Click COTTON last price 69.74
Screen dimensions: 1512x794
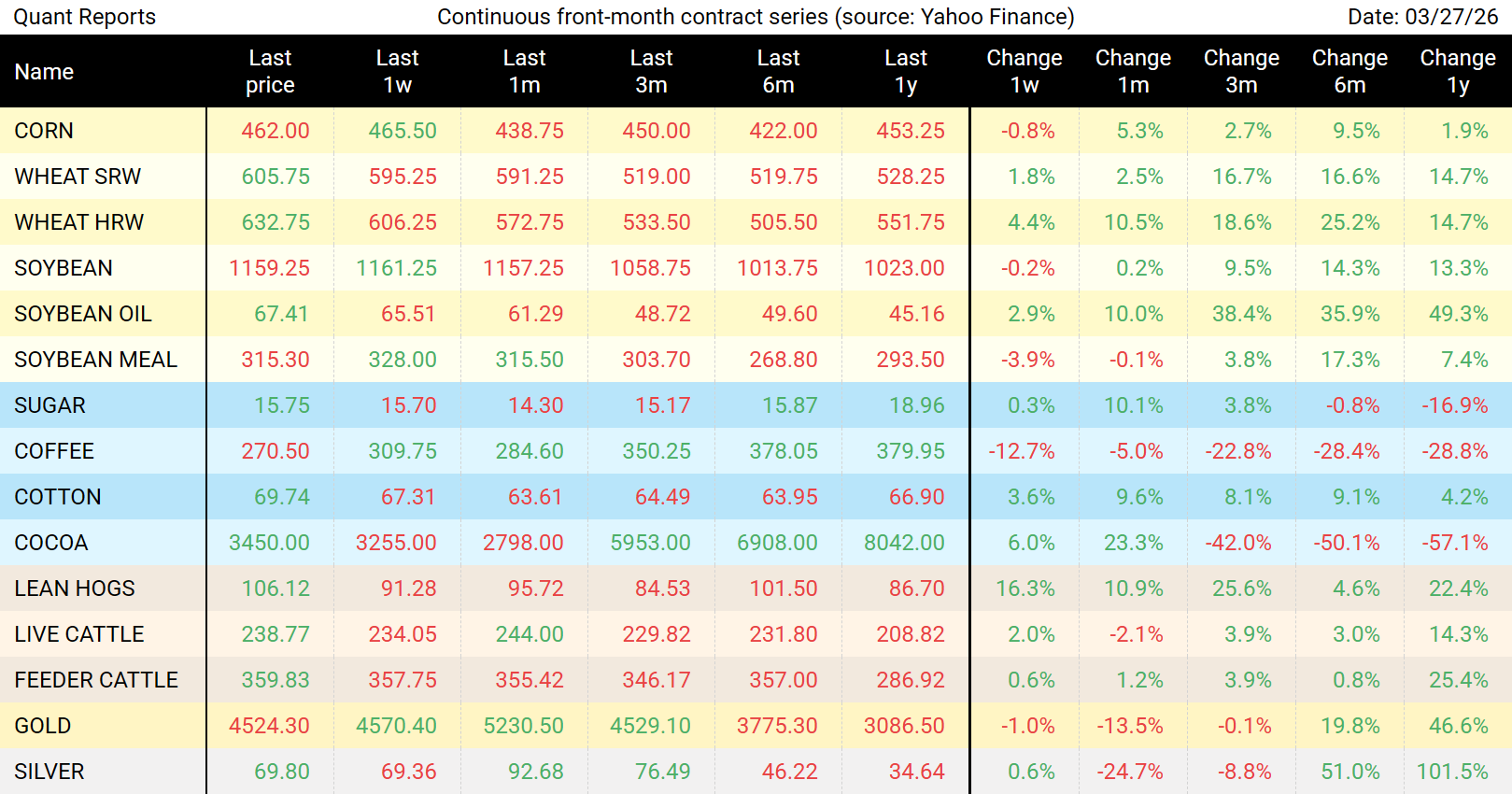[x=281, y=497]
